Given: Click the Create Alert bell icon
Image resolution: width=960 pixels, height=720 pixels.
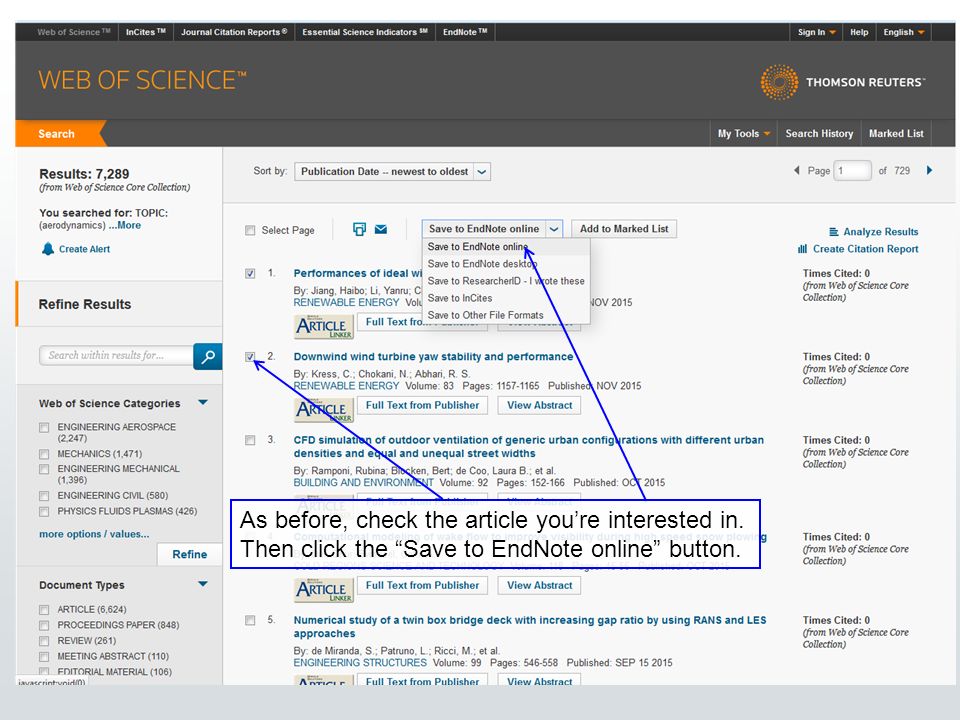Looking at the screenshot, I should [x=48, y=249].
